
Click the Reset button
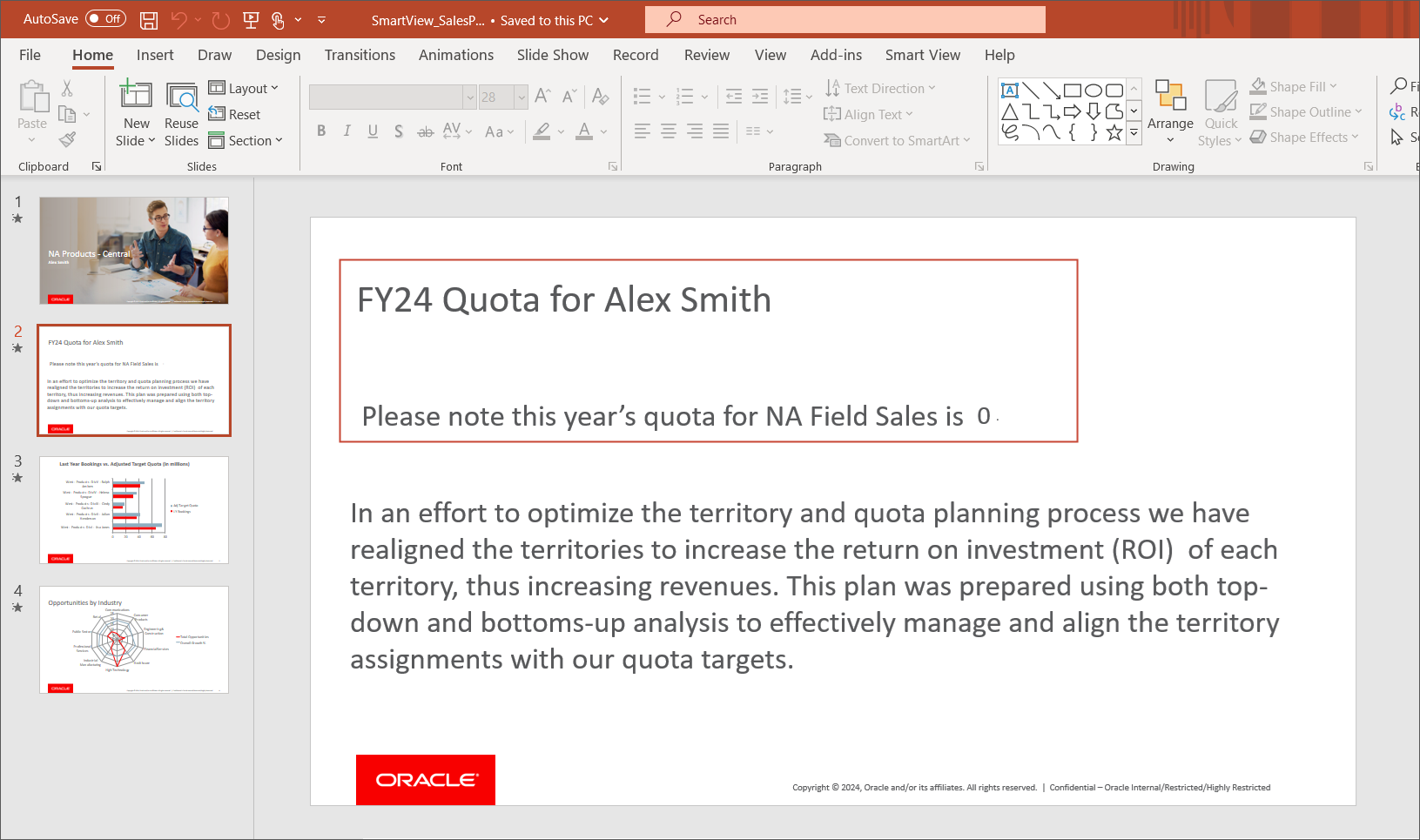coord(234,114)
